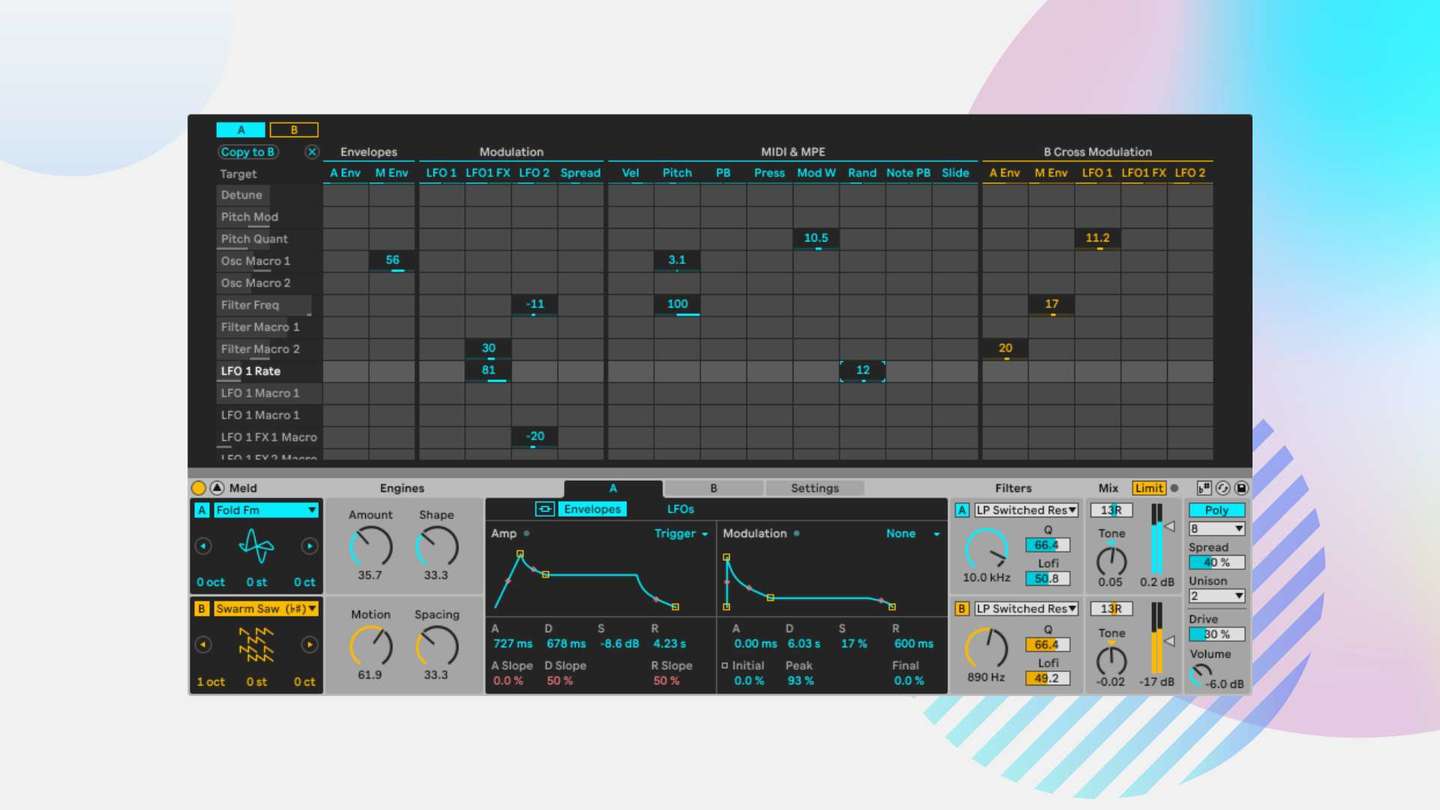Select the Pitch Quant target row

click(269, 239)
